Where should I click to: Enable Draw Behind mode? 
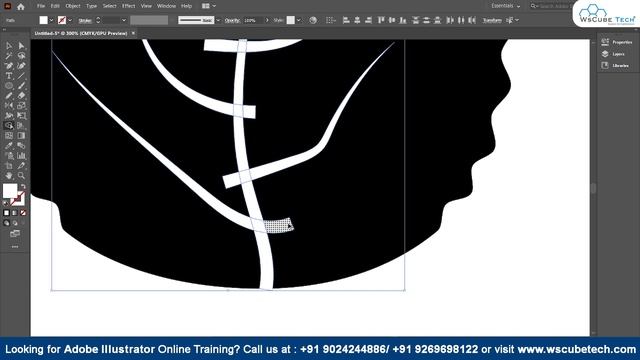tap(15, 223)
